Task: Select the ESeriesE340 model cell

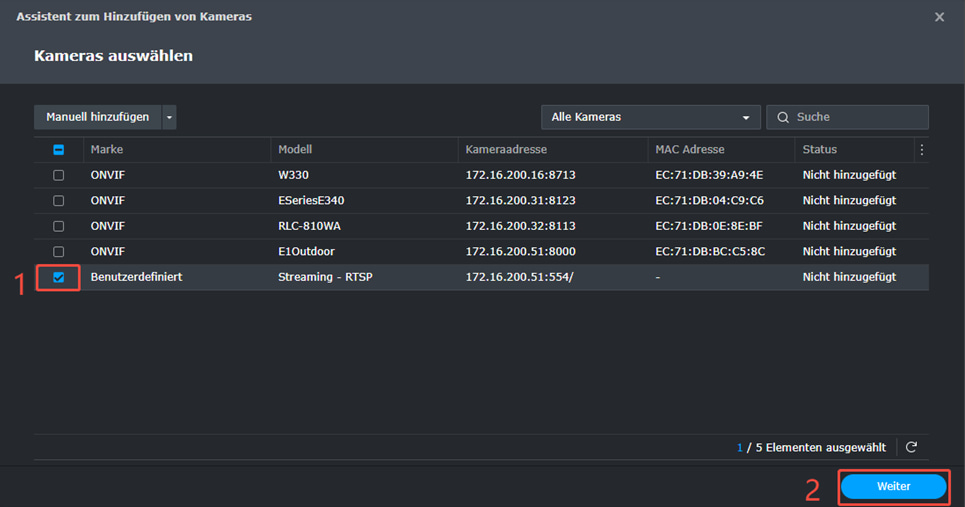Action: tap(311, 201)
